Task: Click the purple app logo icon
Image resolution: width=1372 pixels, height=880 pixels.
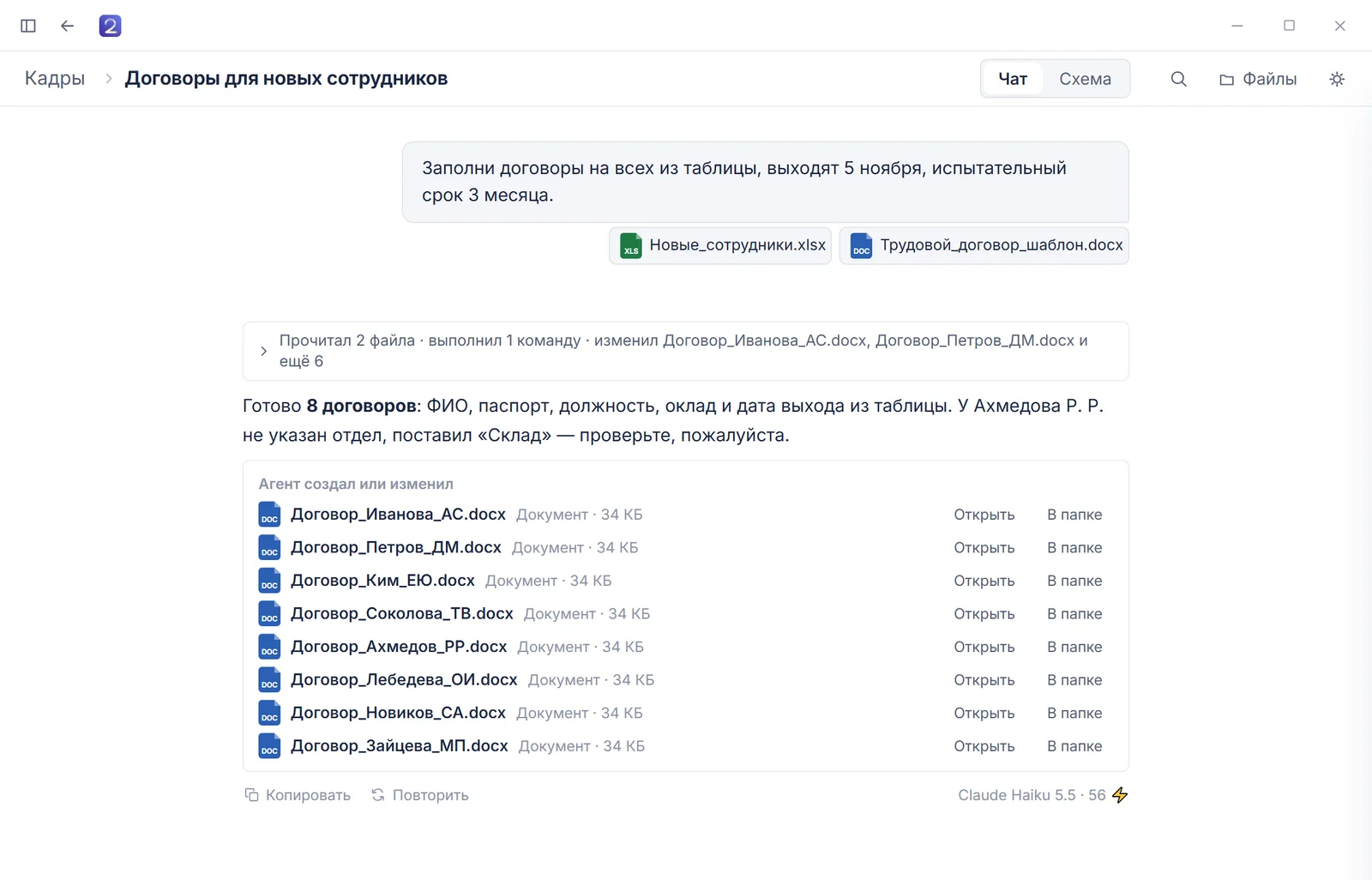Action: pos(110,26)
